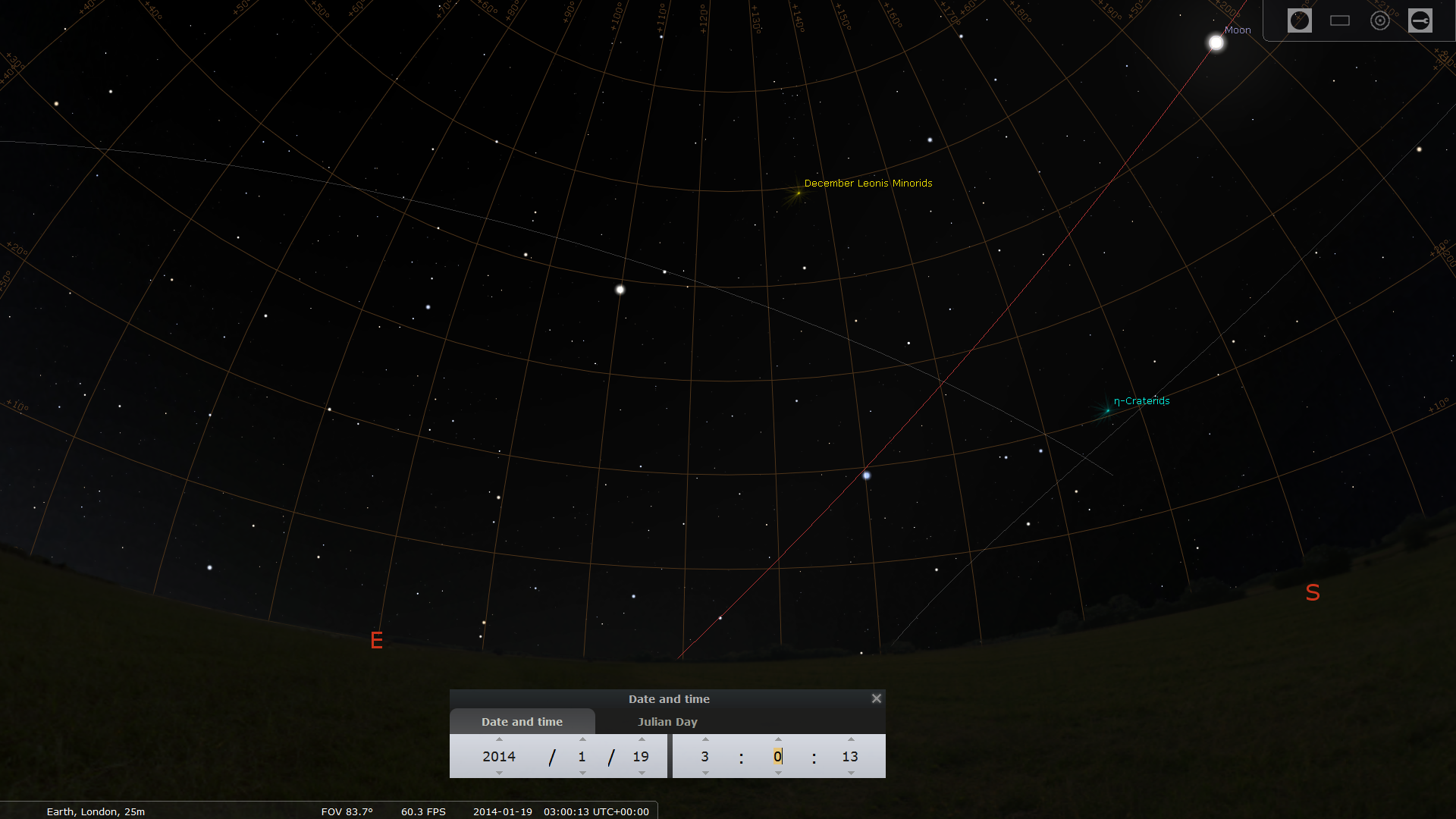Select the Date and time tab
1456x819 pixels.
(522, 722)
